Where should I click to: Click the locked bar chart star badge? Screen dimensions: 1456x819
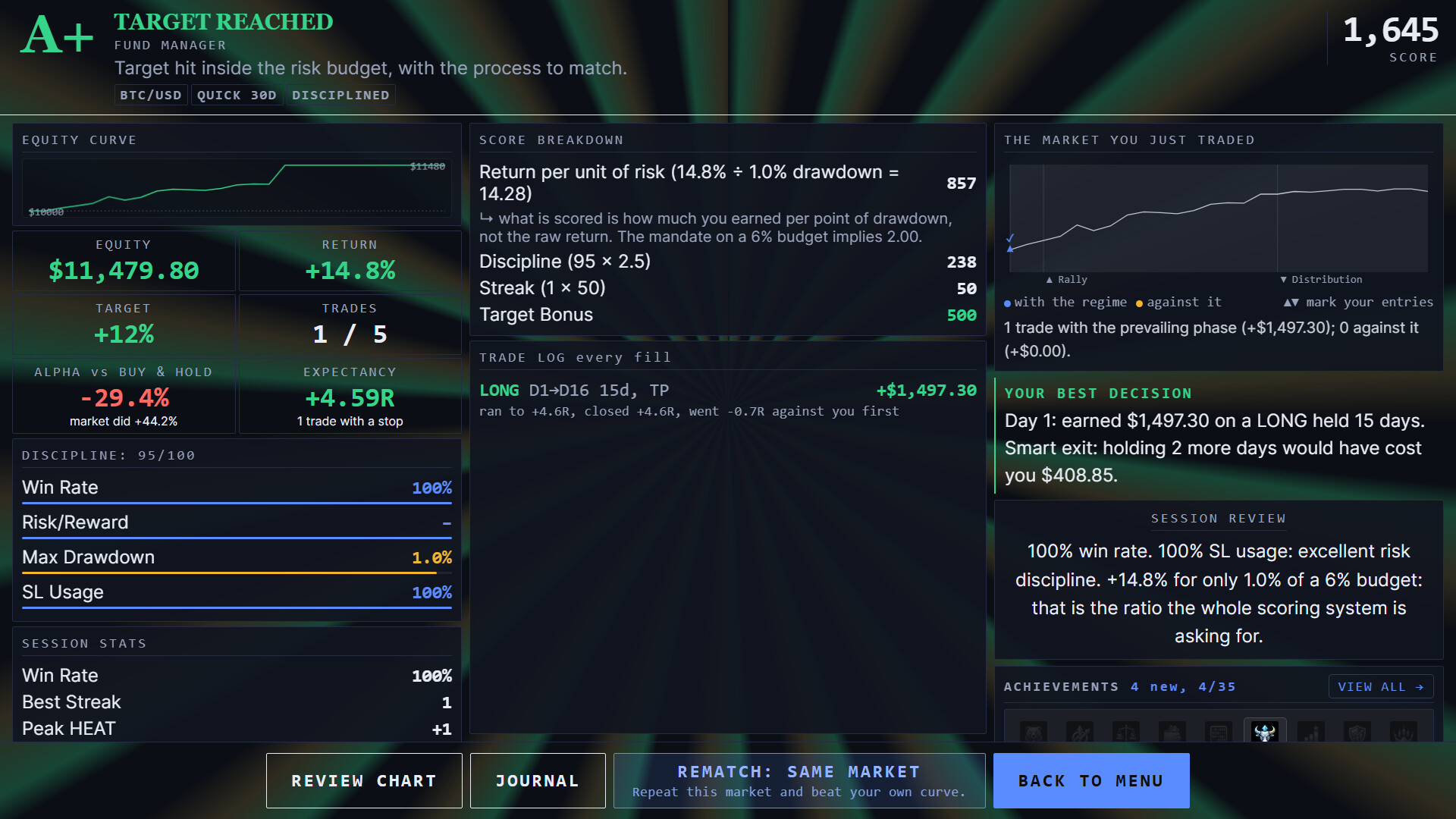pos(1311,732)
